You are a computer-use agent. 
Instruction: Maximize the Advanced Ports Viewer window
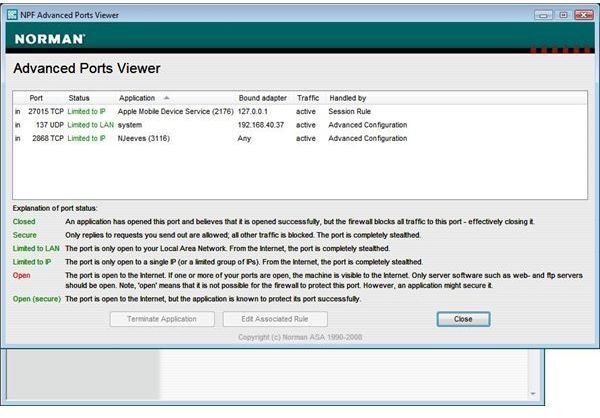pyautogui.click(x=563, y=15)
